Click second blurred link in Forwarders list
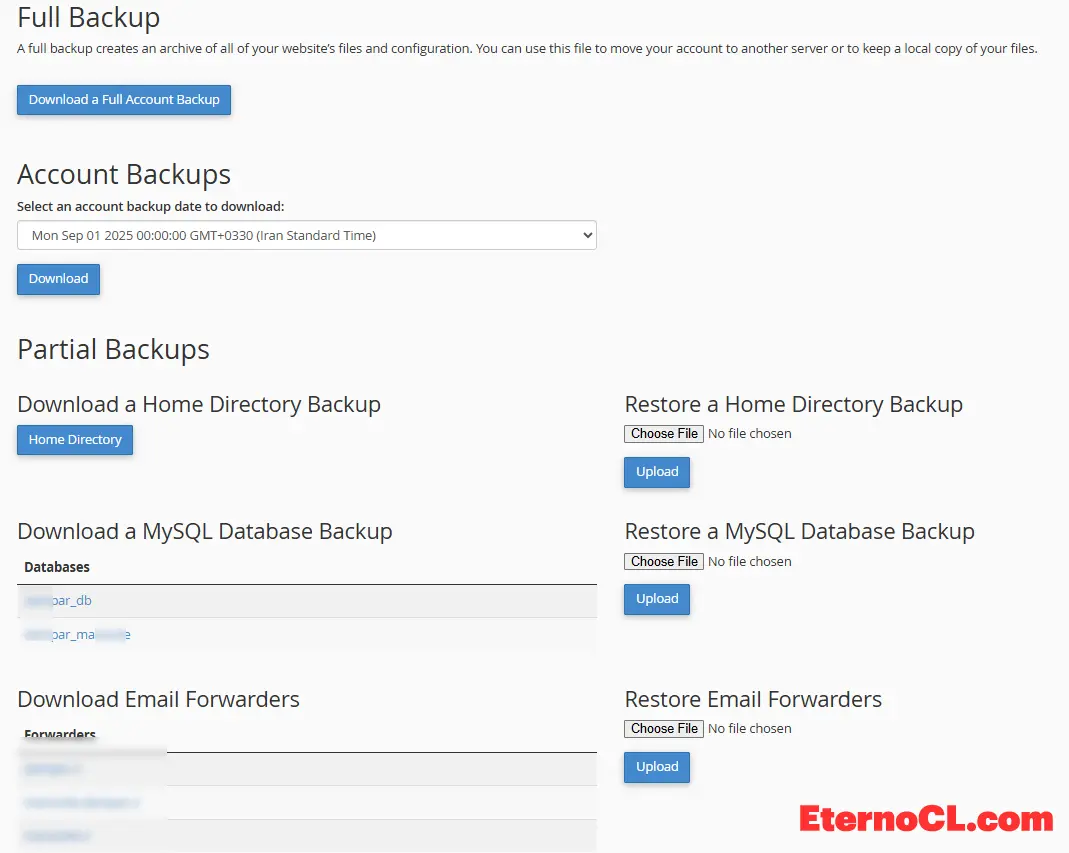 pyautogui.click(x=82, y=802)
